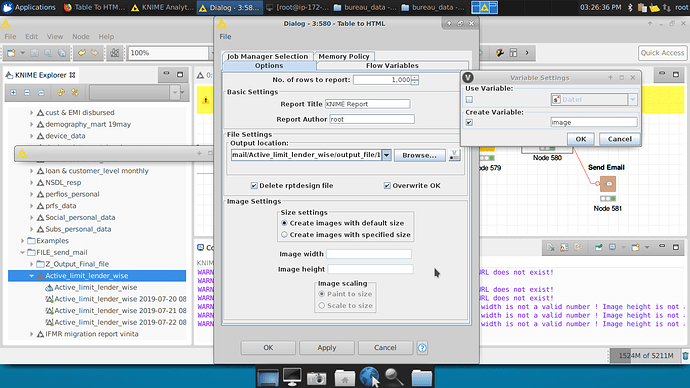Enable the Use Variable checkbox
Screen dimensions: 690x388
coord(470,100)
